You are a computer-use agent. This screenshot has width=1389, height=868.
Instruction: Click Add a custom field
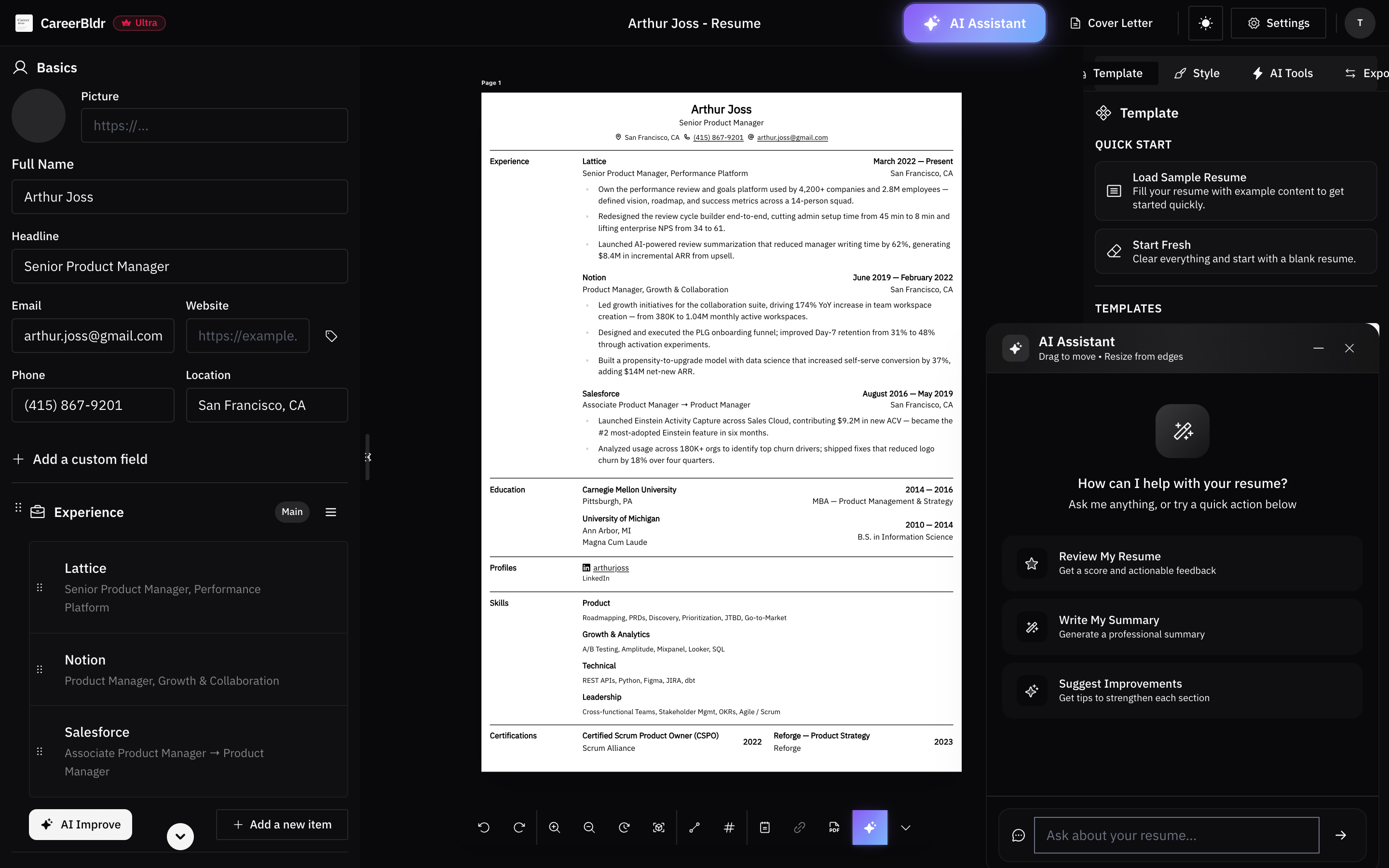click(x=80, y=459)
